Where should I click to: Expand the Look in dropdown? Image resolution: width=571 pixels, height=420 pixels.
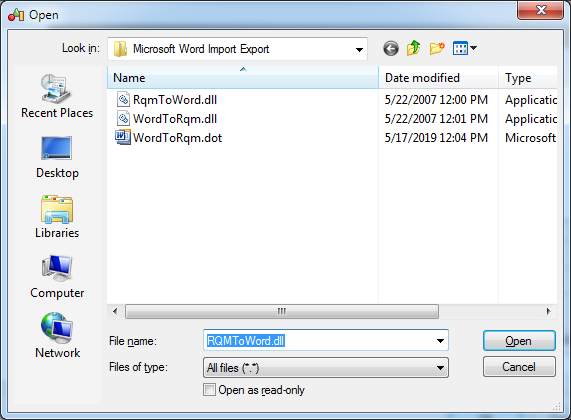pyautogui.click(x=359, y=49)
